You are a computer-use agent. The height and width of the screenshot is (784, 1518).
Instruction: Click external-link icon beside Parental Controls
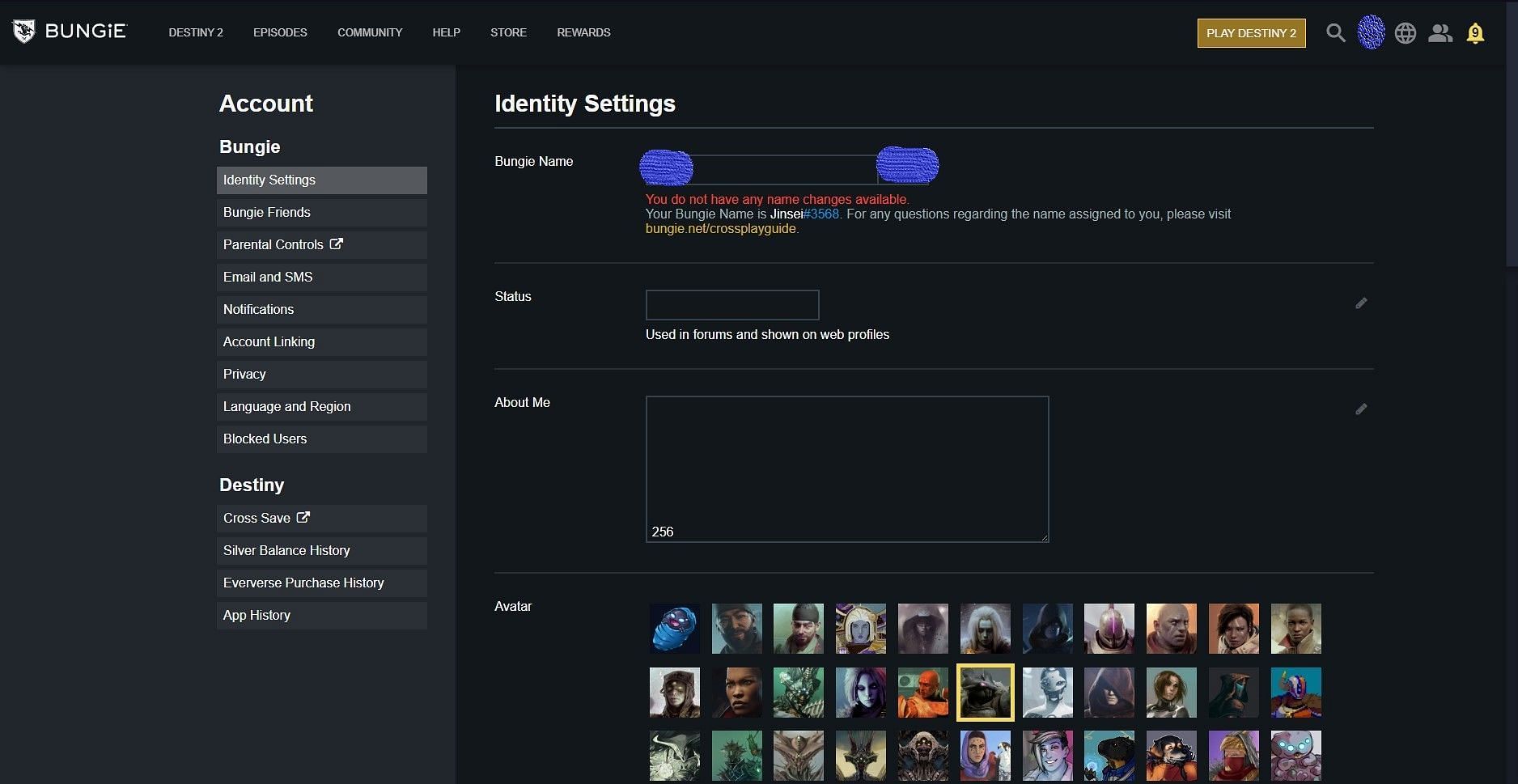(x=337, y=244)
